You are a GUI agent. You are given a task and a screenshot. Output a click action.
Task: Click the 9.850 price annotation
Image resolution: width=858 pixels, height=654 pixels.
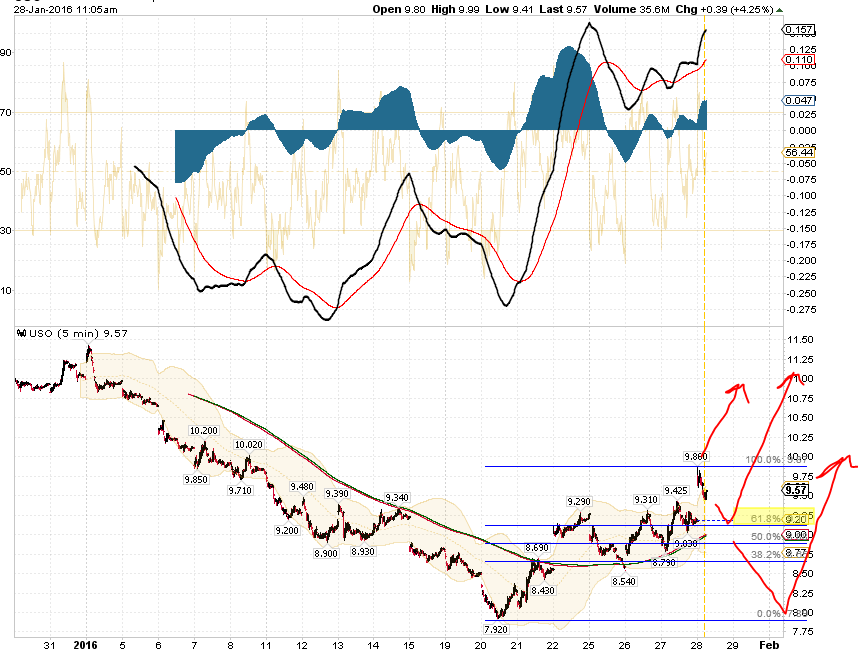click(x=196, y=479)
